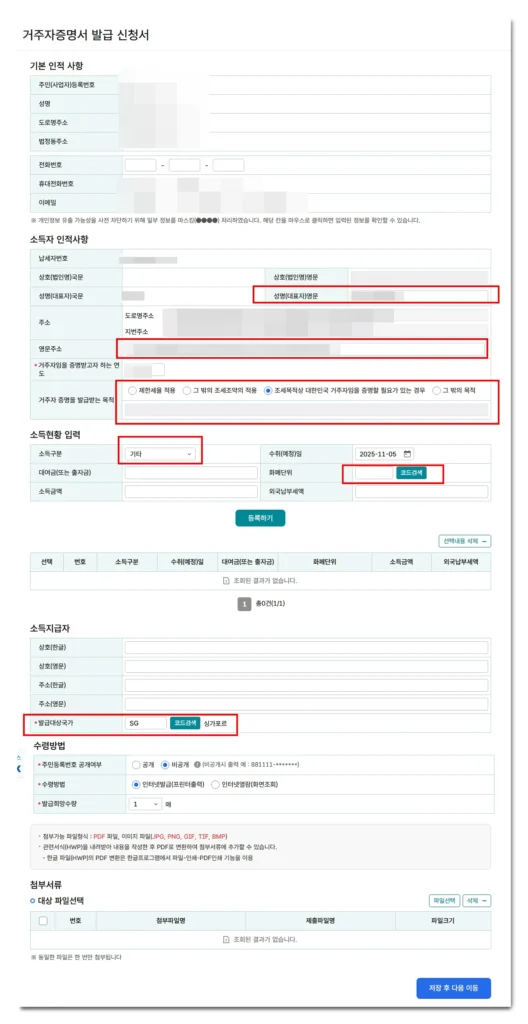Check the select-all box in 첨부서류 table
This screenshot has height=1024, width=528.
(43, 921)
